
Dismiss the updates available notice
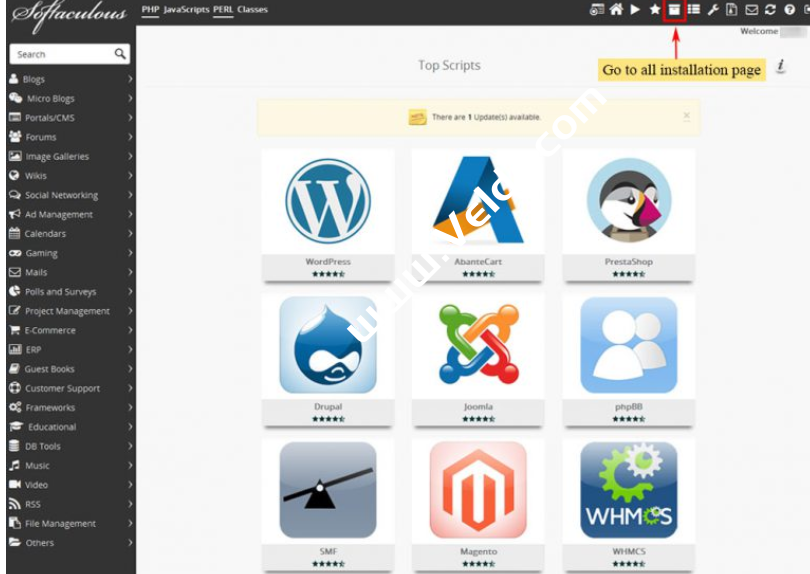(x=686, y=116)
